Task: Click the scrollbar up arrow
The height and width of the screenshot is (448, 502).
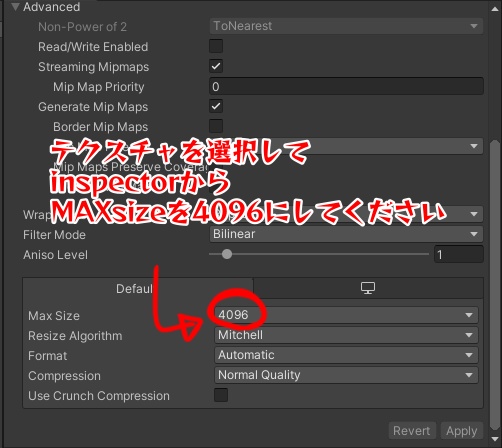Action: [x=495, y=9]
